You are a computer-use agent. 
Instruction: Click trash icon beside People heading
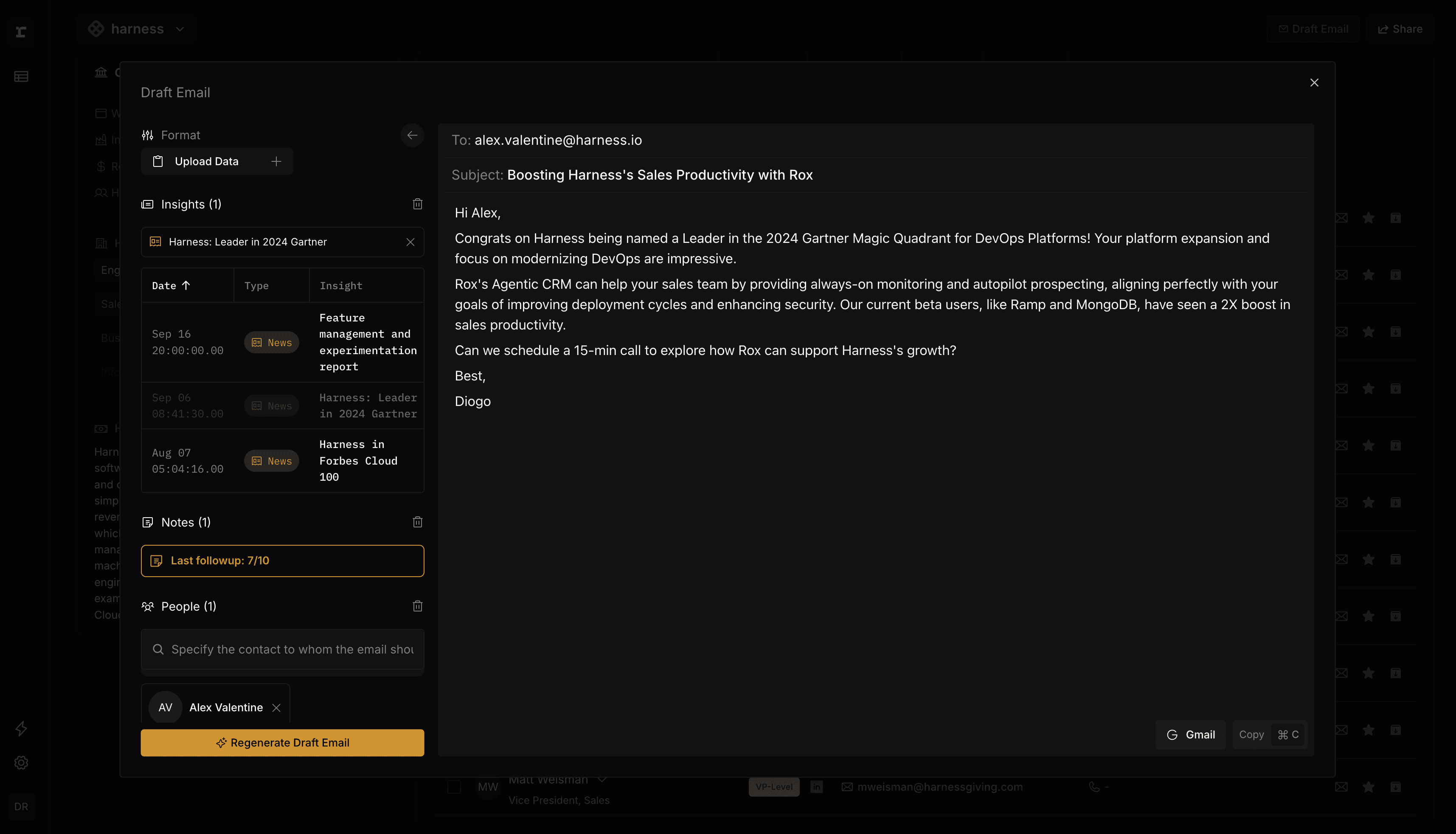click(417, 606)
